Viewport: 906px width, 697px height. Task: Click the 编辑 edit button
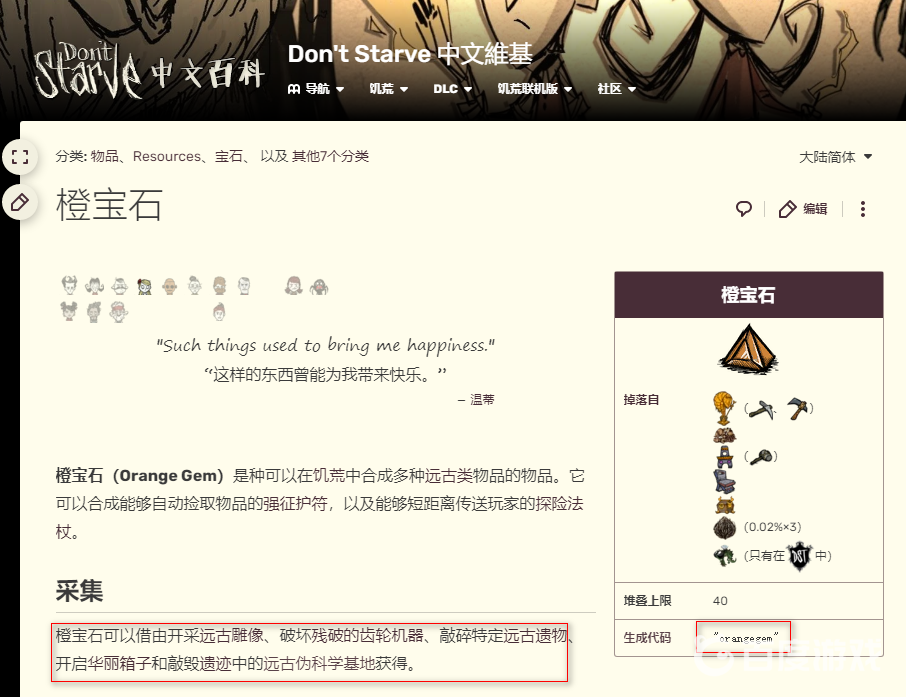pyautogui.click(x=803, y=209)
